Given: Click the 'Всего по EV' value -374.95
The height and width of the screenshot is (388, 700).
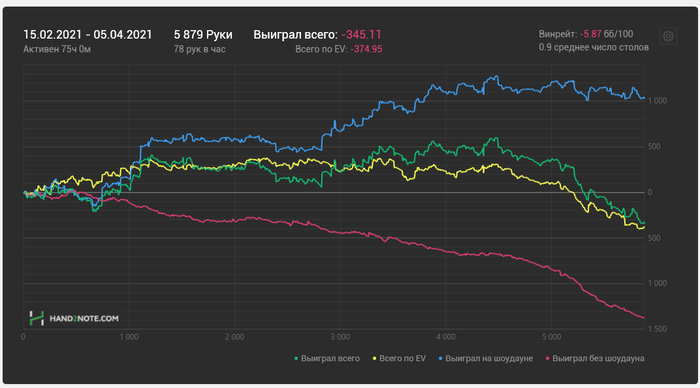Looking at the screenshot, I should pyautogui.click(x=366, y=49).
